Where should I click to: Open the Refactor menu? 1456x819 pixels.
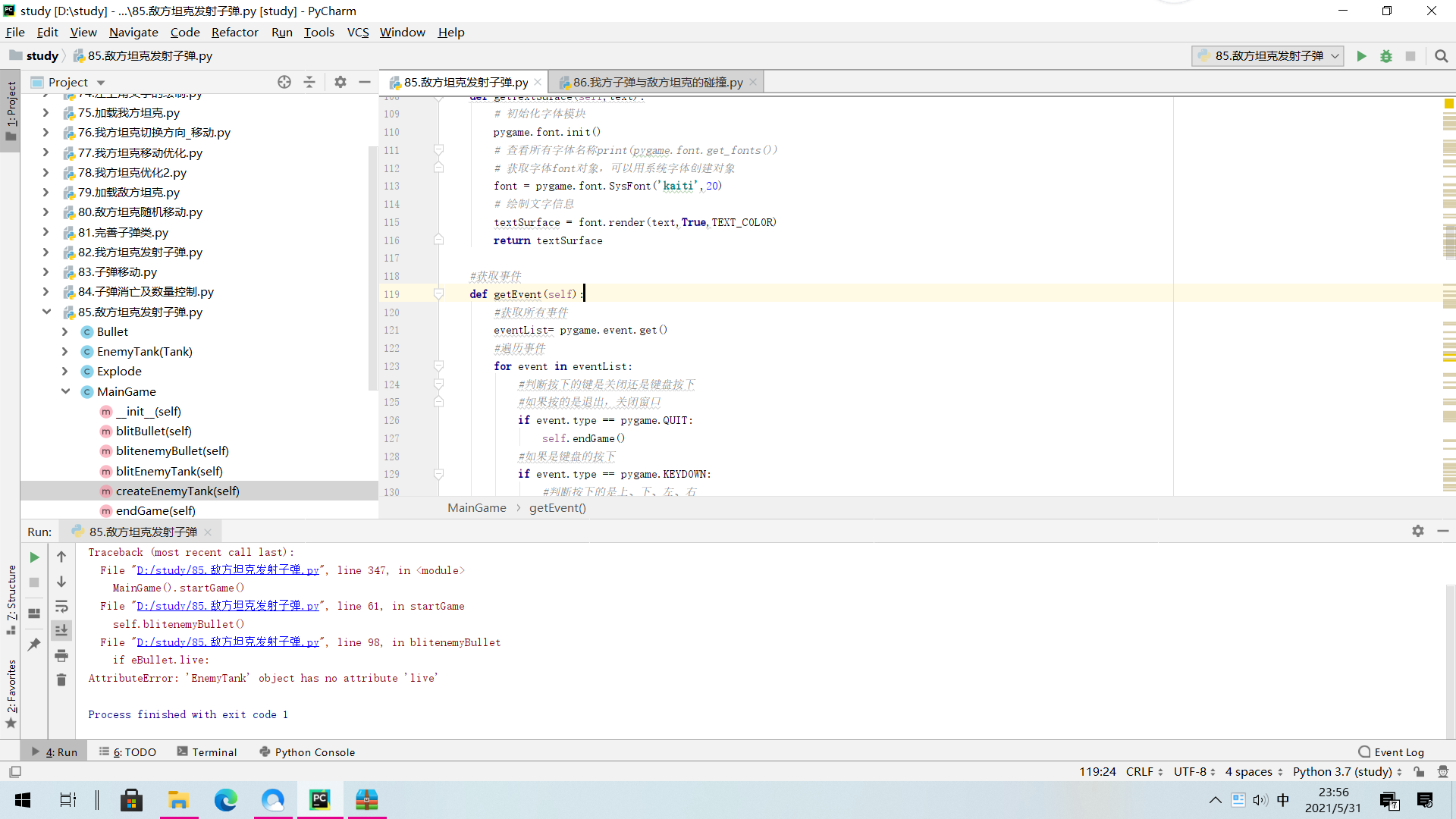(234, 32)
